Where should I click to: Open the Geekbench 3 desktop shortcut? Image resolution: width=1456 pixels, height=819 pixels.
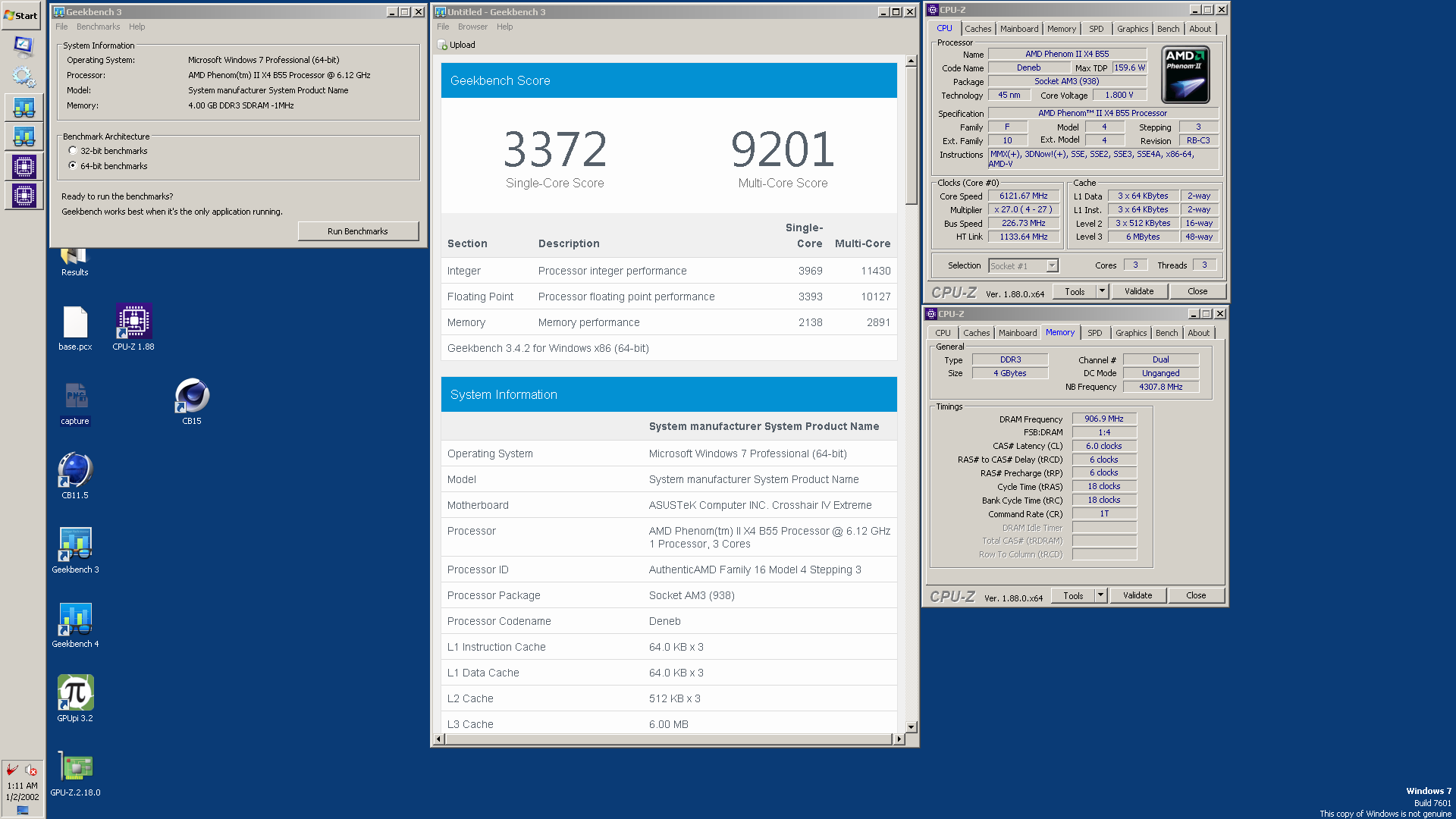(x=75, y=550)
